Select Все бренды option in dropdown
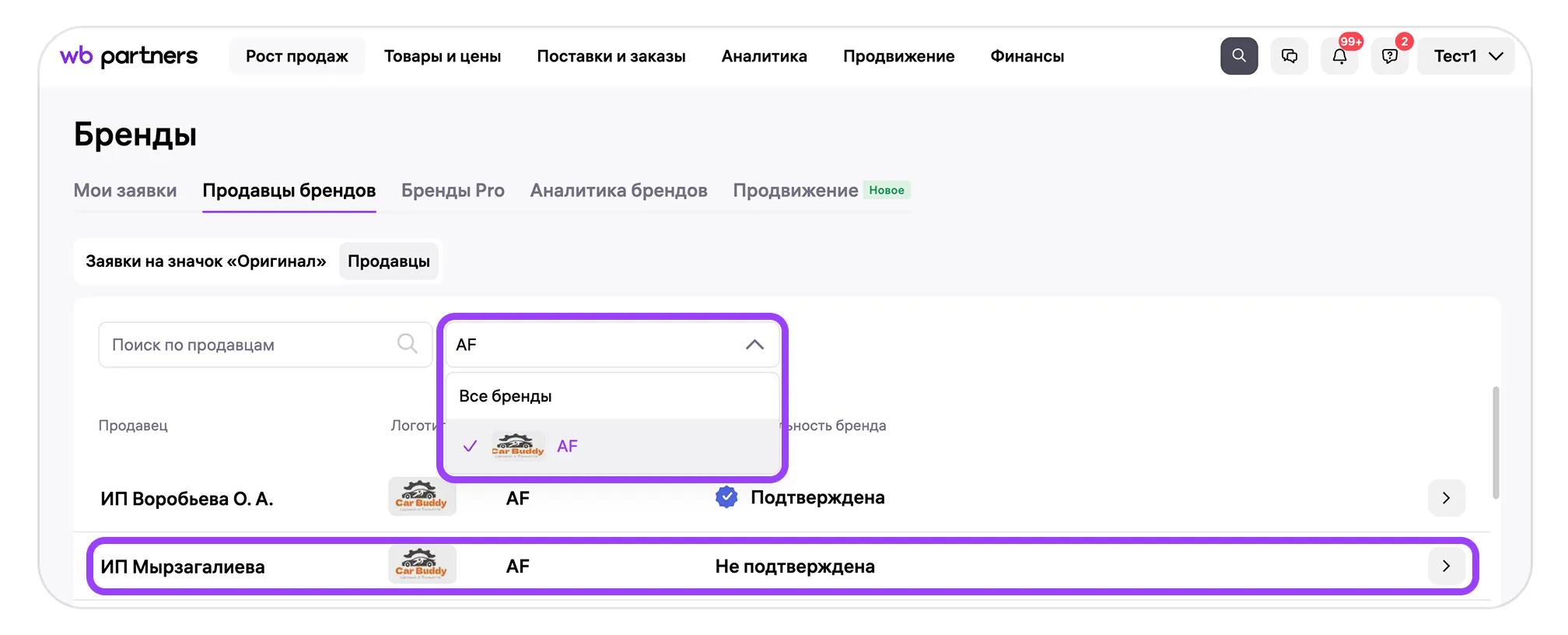Viewport: 1568px width, 635px height. click(612, 396)
